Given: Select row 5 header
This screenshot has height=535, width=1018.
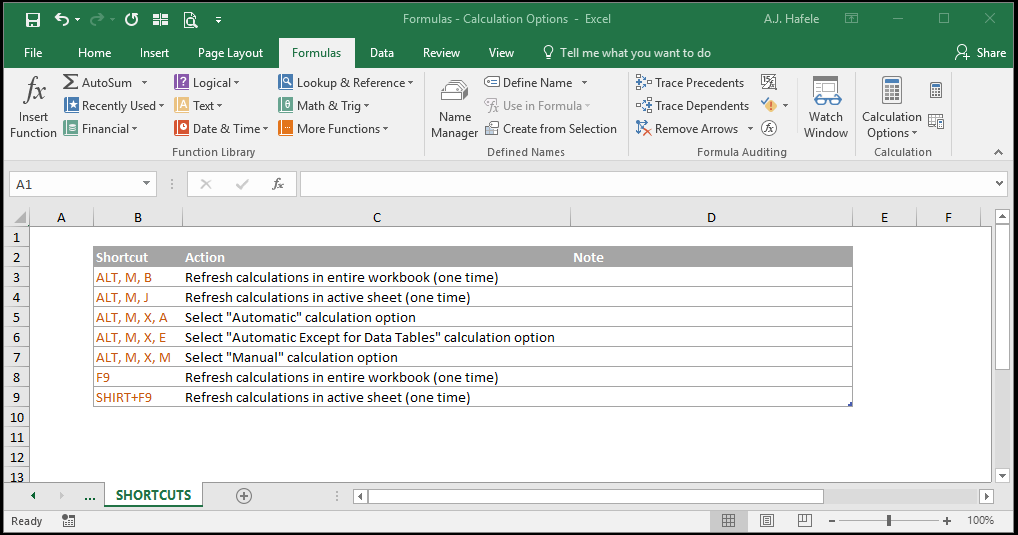Looking at the screenshot, I should (x=17, y=317).
